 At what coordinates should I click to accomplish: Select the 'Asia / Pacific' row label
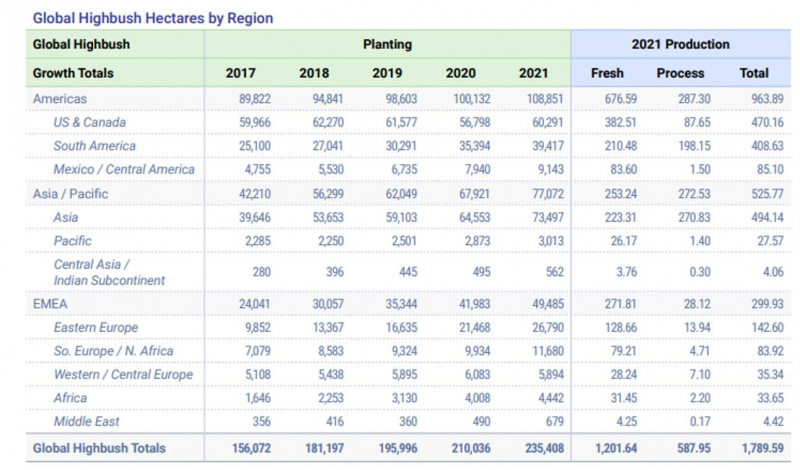coord(70,194)
